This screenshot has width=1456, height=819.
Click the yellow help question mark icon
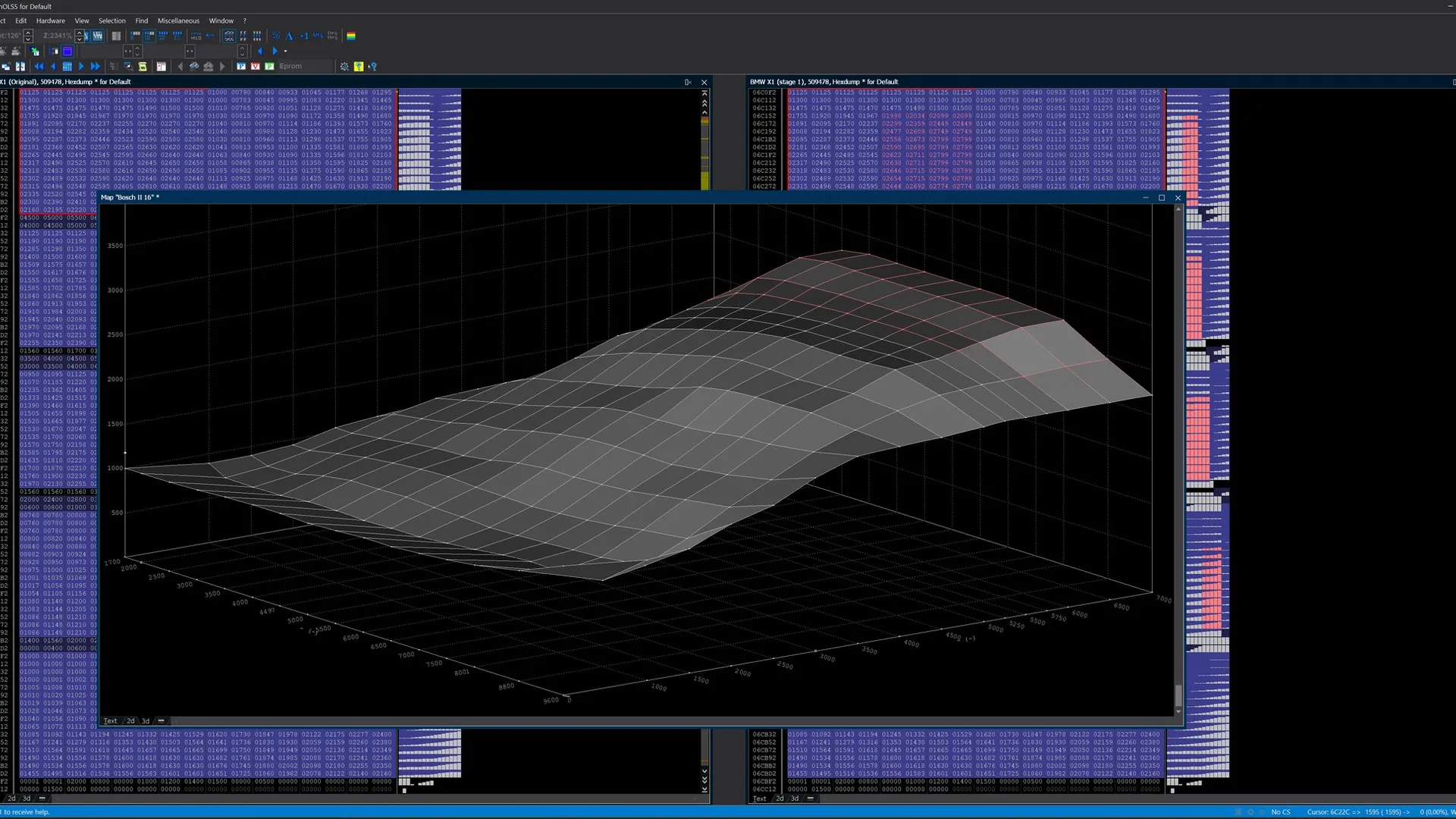359,67
